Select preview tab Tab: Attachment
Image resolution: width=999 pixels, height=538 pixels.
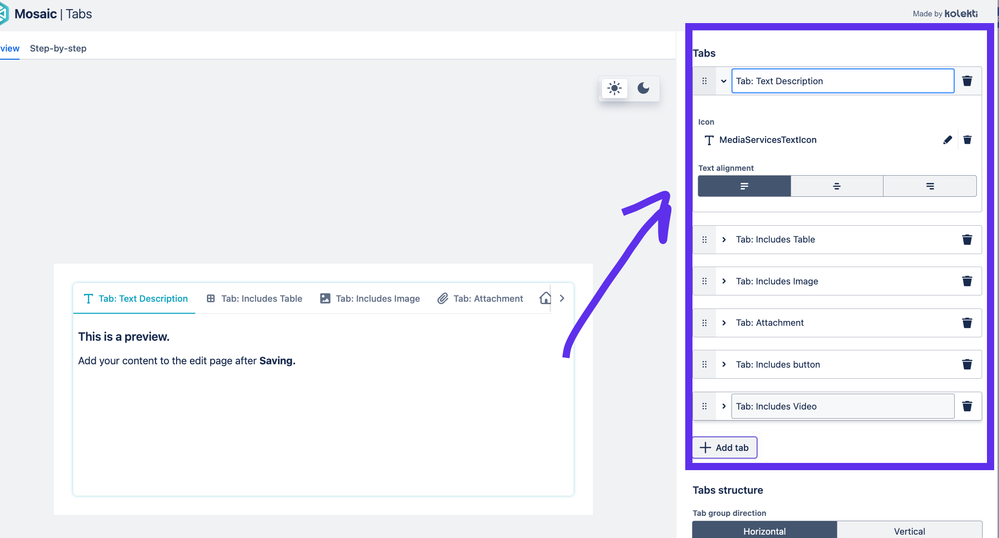point(480,298)
